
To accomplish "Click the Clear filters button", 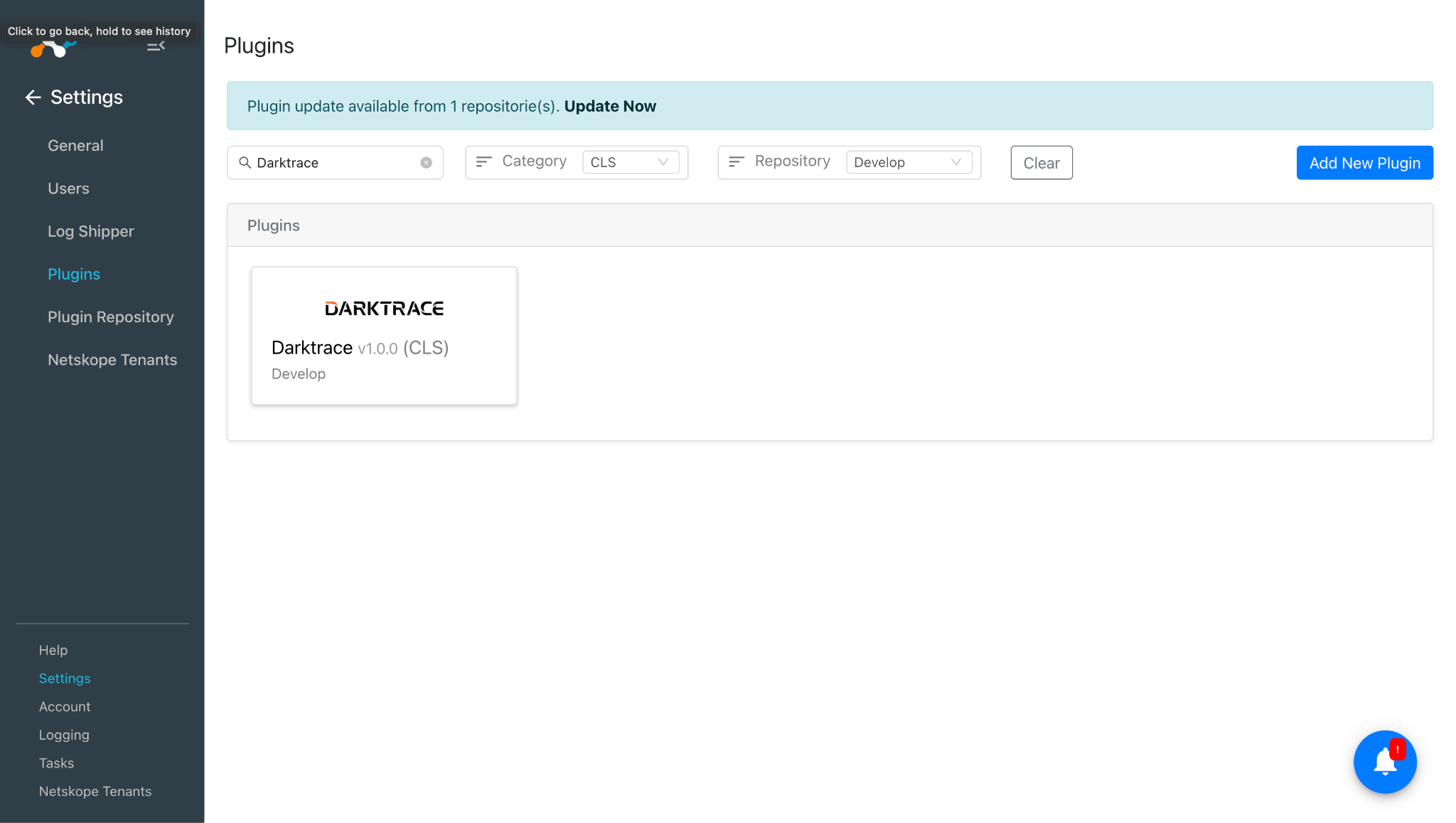I will [1041, 163].
